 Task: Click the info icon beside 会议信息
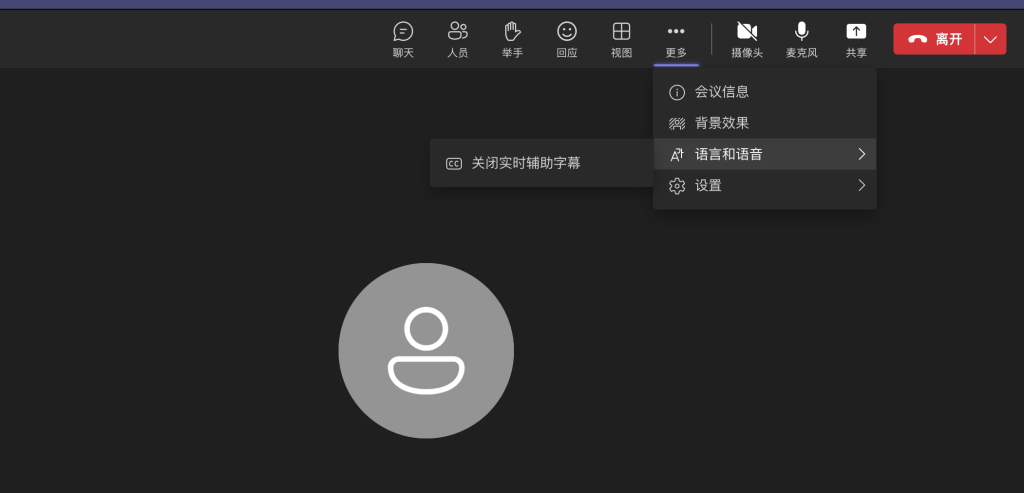[677, 93]
